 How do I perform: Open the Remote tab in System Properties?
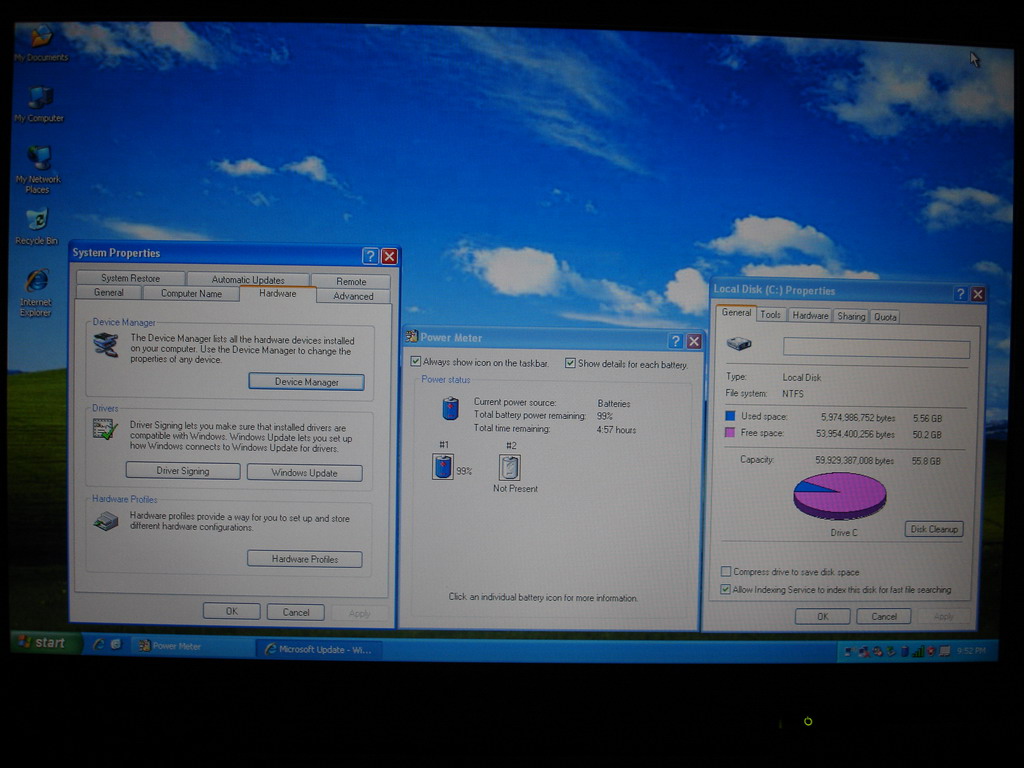[x=351, y=281]
